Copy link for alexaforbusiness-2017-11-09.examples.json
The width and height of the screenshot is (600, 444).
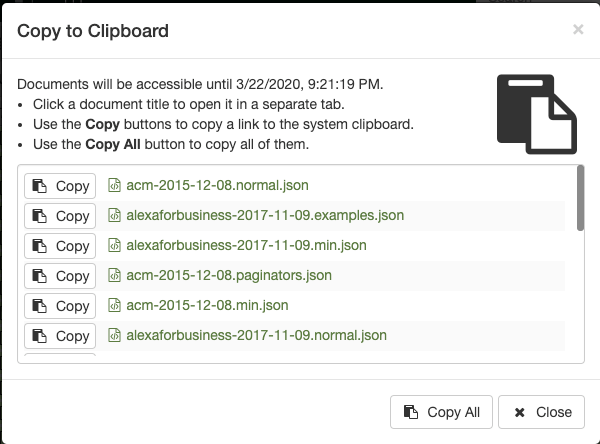(x=60, y=216)
